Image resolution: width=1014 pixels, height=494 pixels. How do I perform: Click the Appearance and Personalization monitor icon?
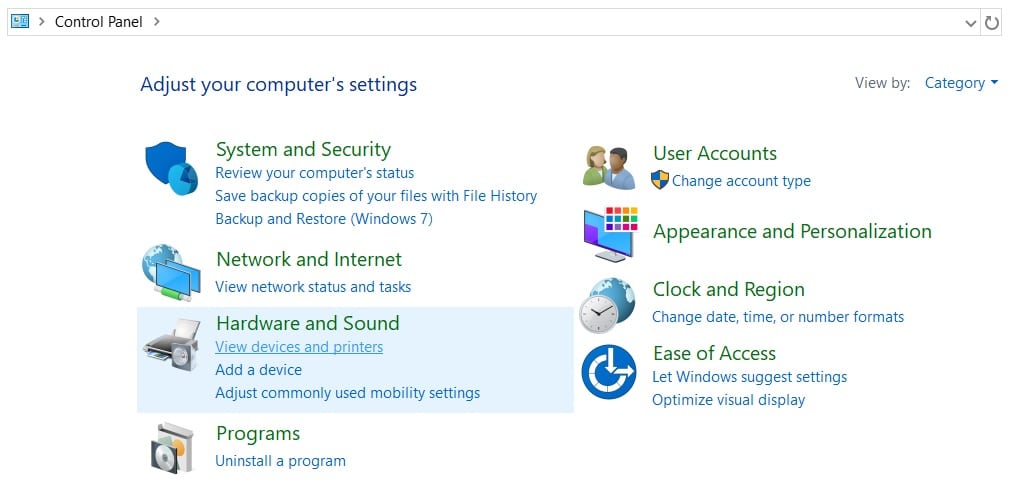pyautogui.click(x=609, y=232)
